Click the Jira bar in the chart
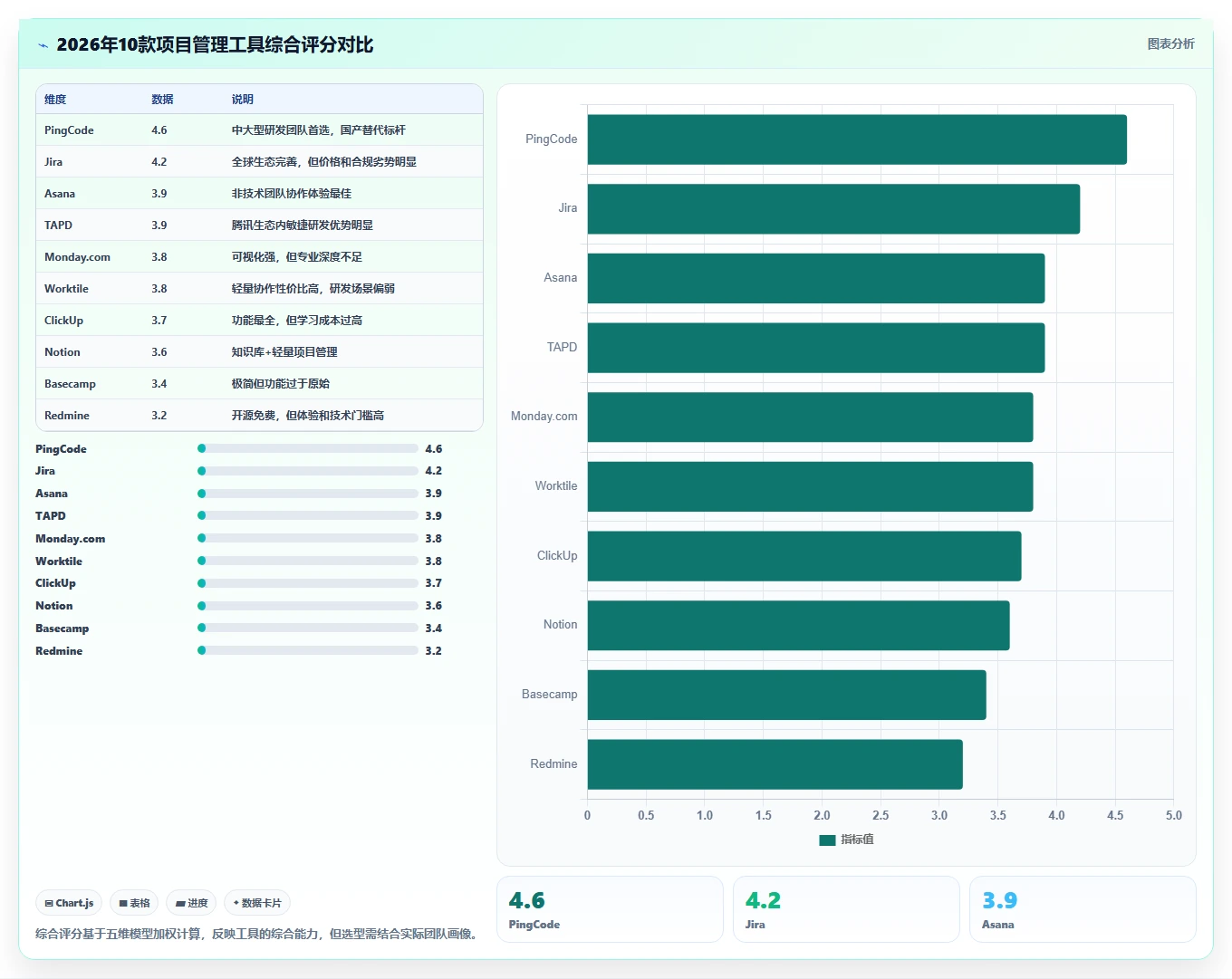This screenshot has width=1232, height=979. coord(833,209)
